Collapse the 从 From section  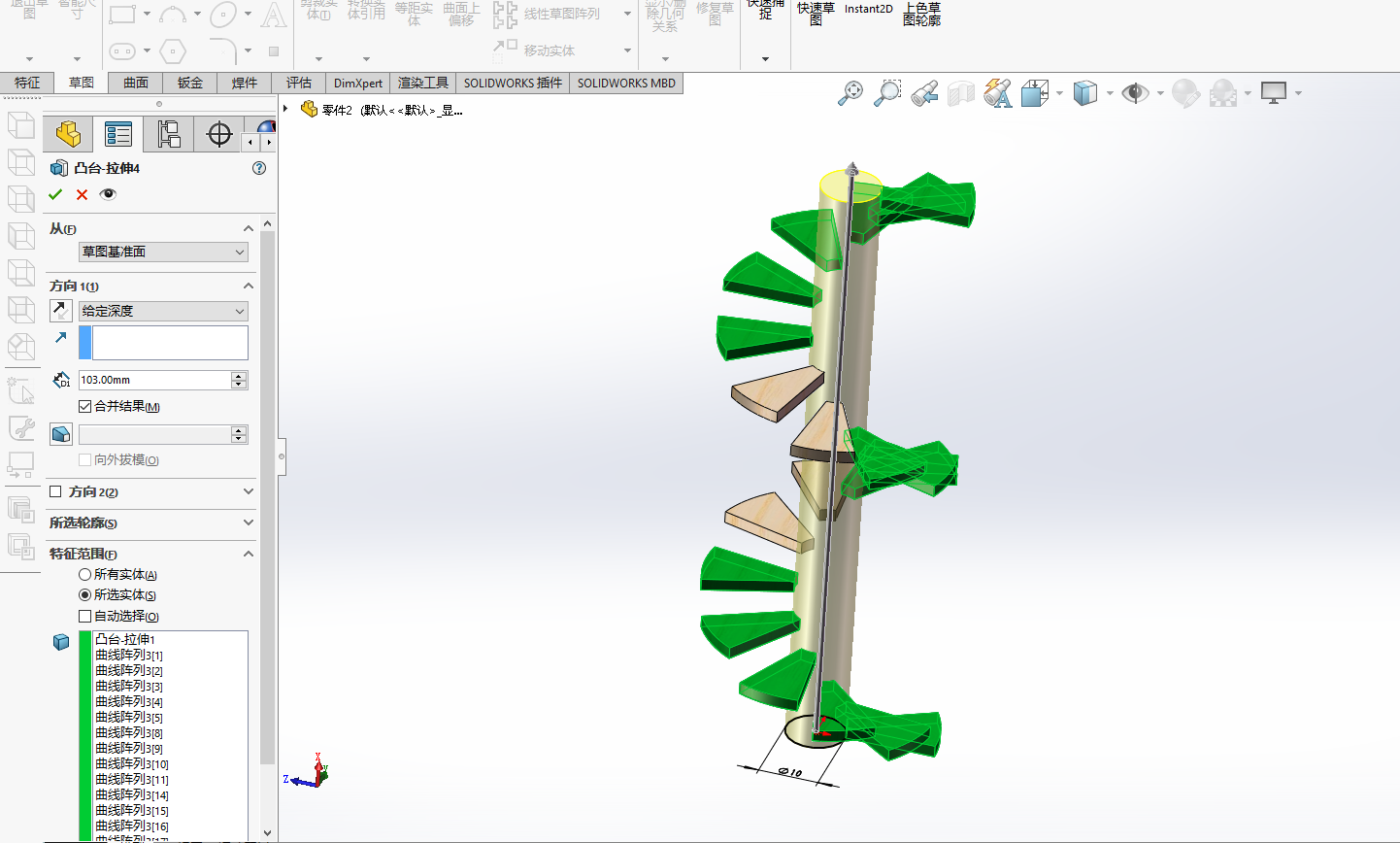249,228
